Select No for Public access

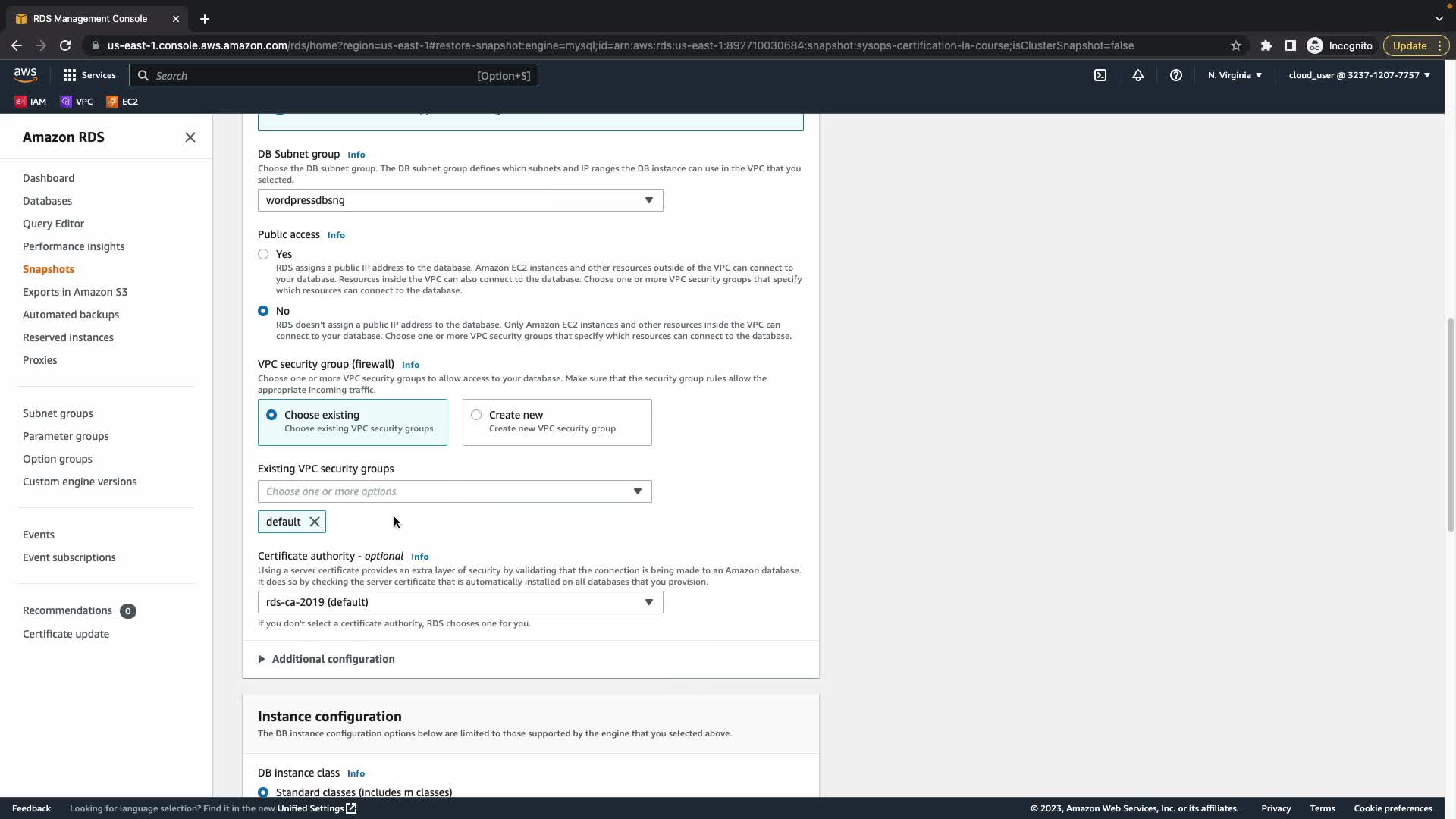click(263, 311)
